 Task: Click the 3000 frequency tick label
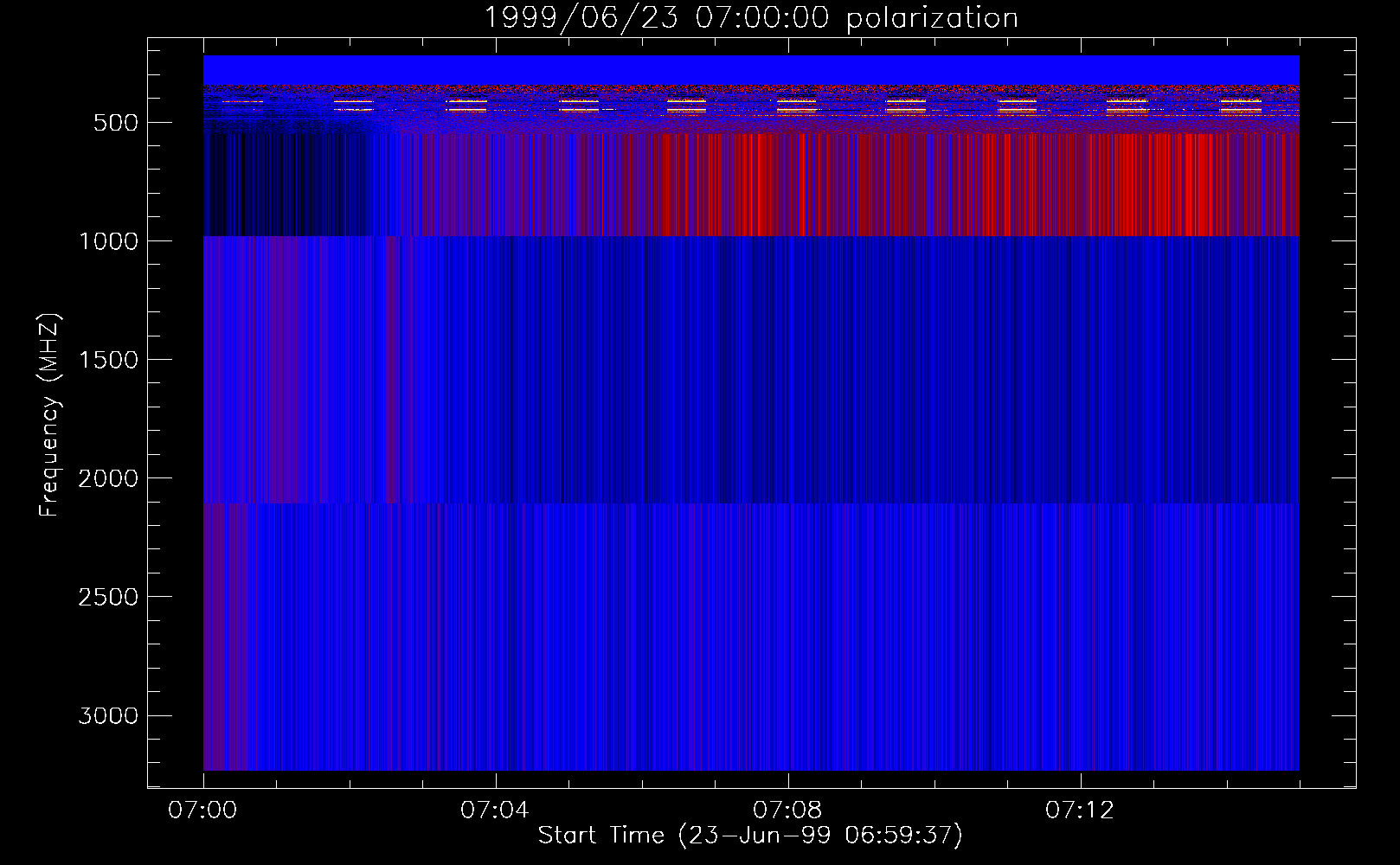pyautogui.click(x=108, y=715)
